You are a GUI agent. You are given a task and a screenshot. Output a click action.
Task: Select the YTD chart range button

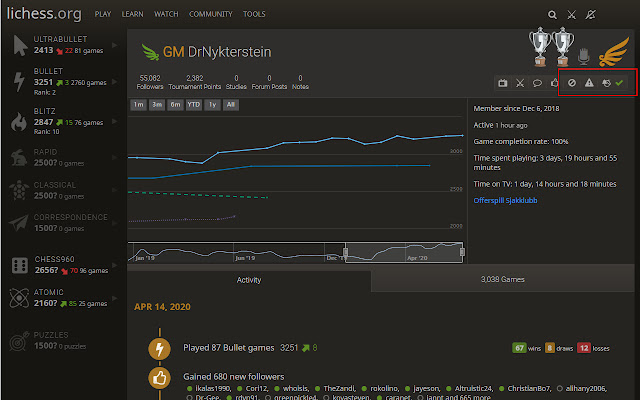[x=194, y=104]
